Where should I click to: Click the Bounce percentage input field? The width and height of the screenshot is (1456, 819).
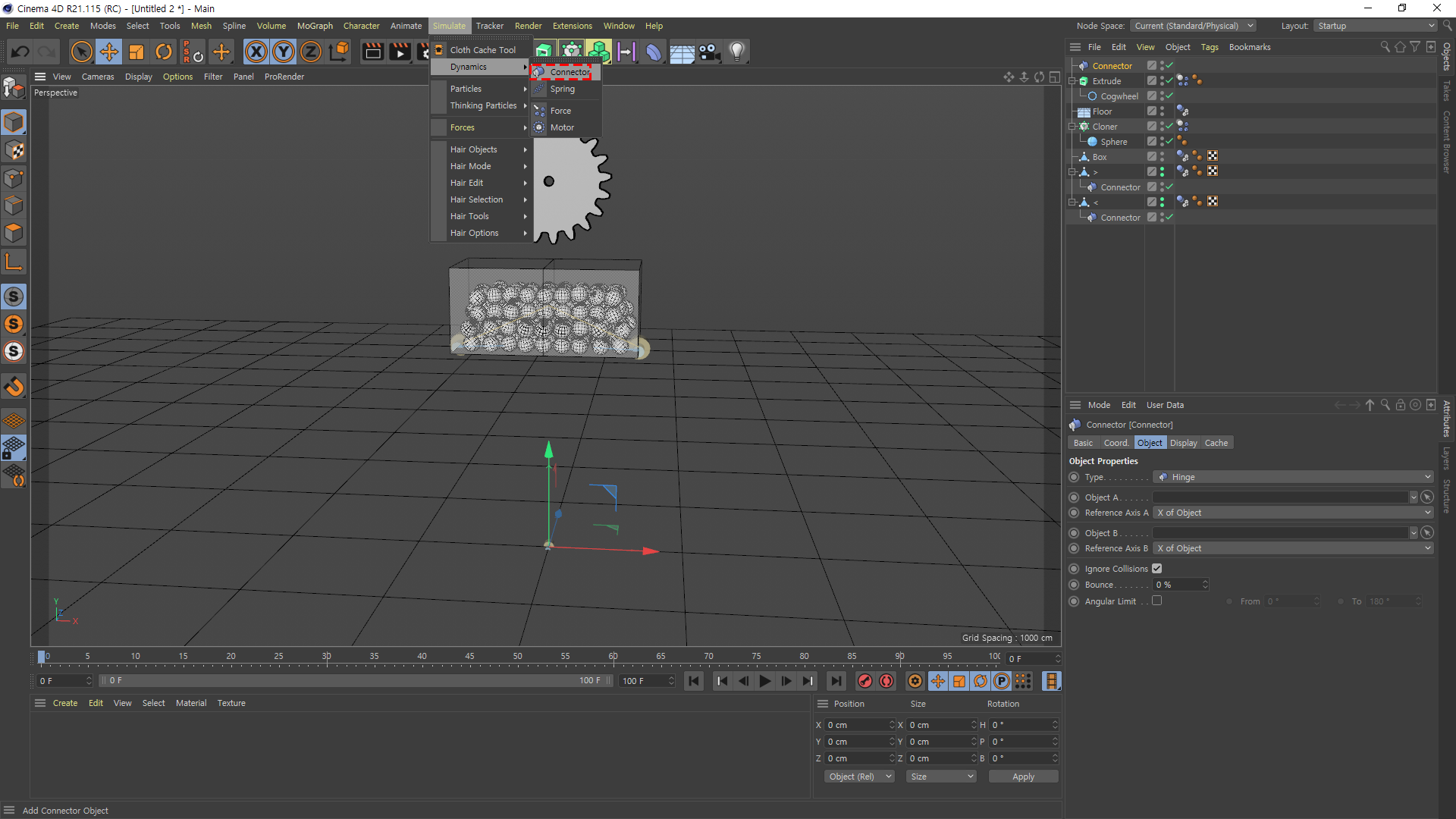point(1176,585)
